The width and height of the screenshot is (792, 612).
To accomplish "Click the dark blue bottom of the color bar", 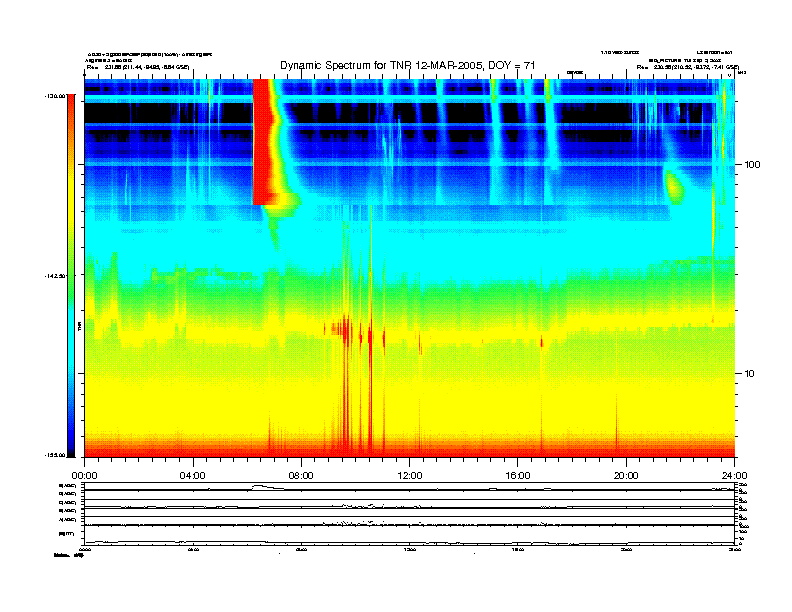I will click(71, 440).
